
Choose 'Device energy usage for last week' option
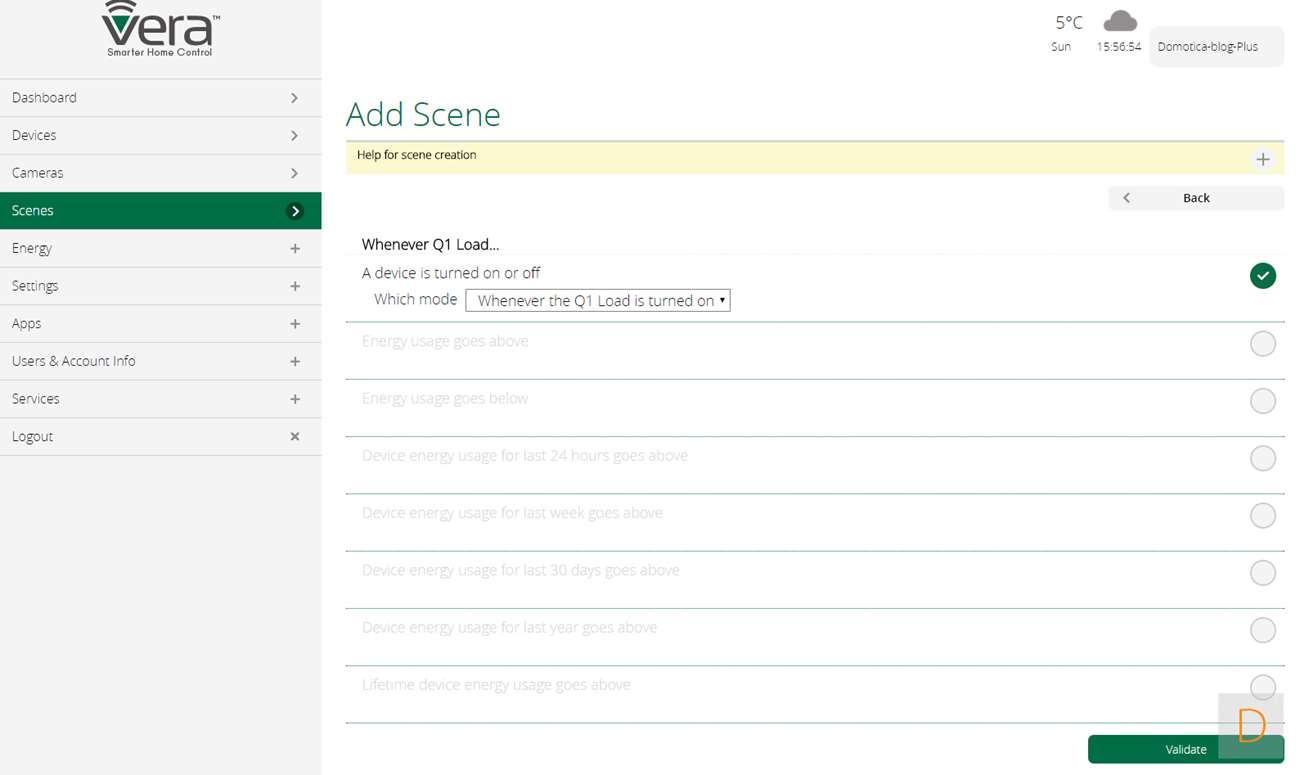click(1262, 515)
